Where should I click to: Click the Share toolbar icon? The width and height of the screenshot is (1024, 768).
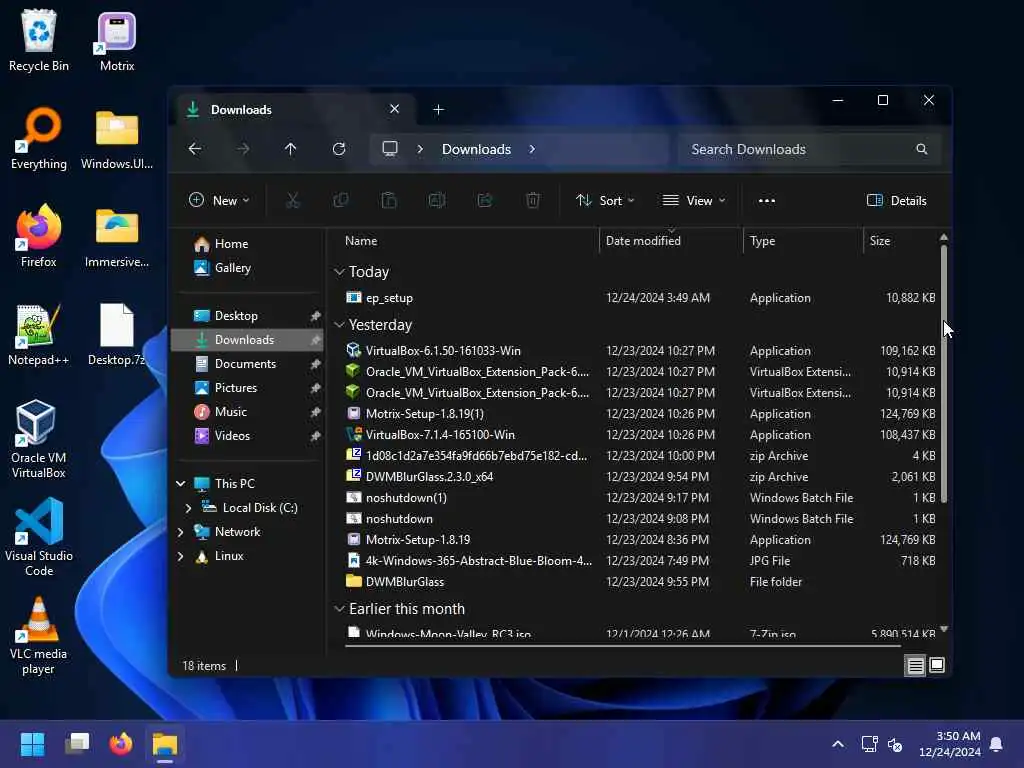coord(485,200)
